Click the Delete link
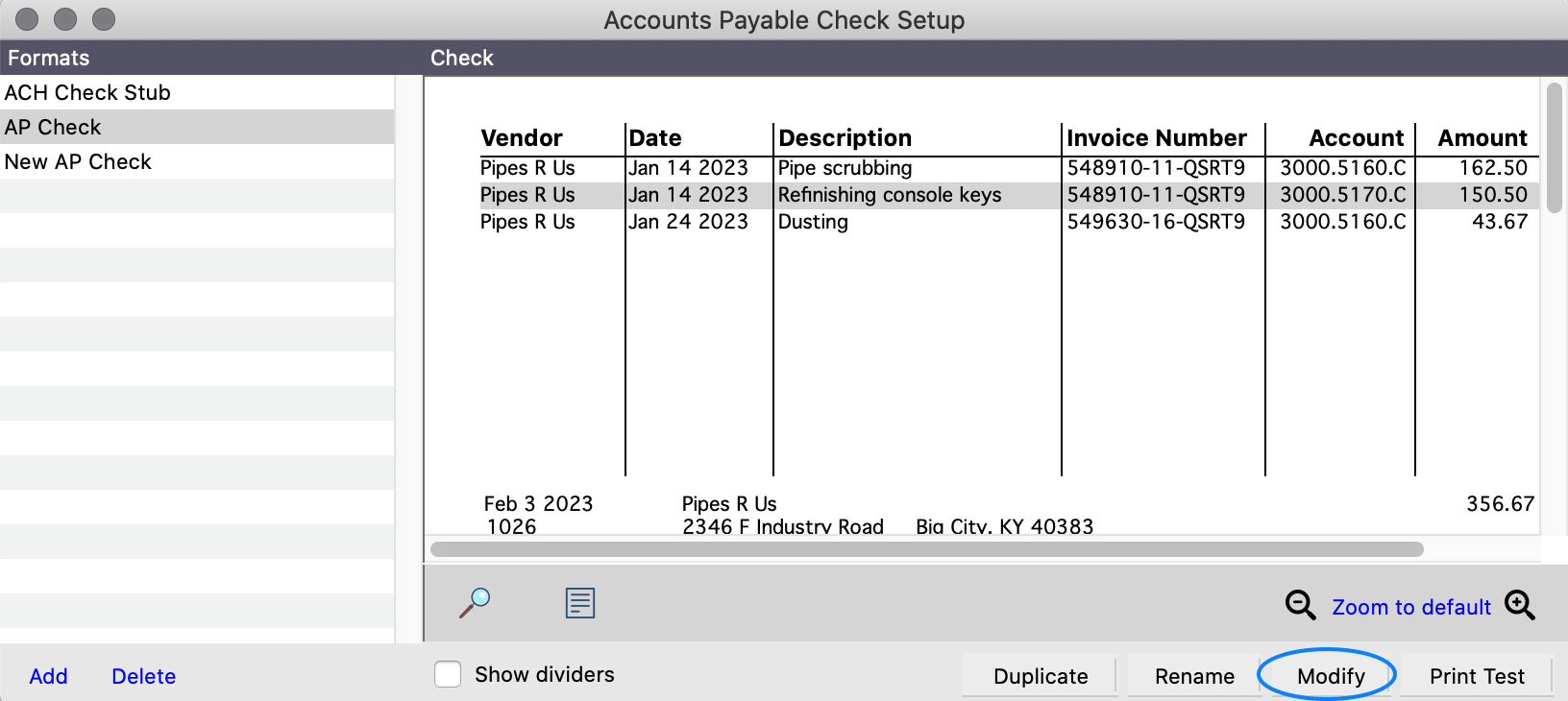This screenshot has height=701, width=1568. (144, 676)
